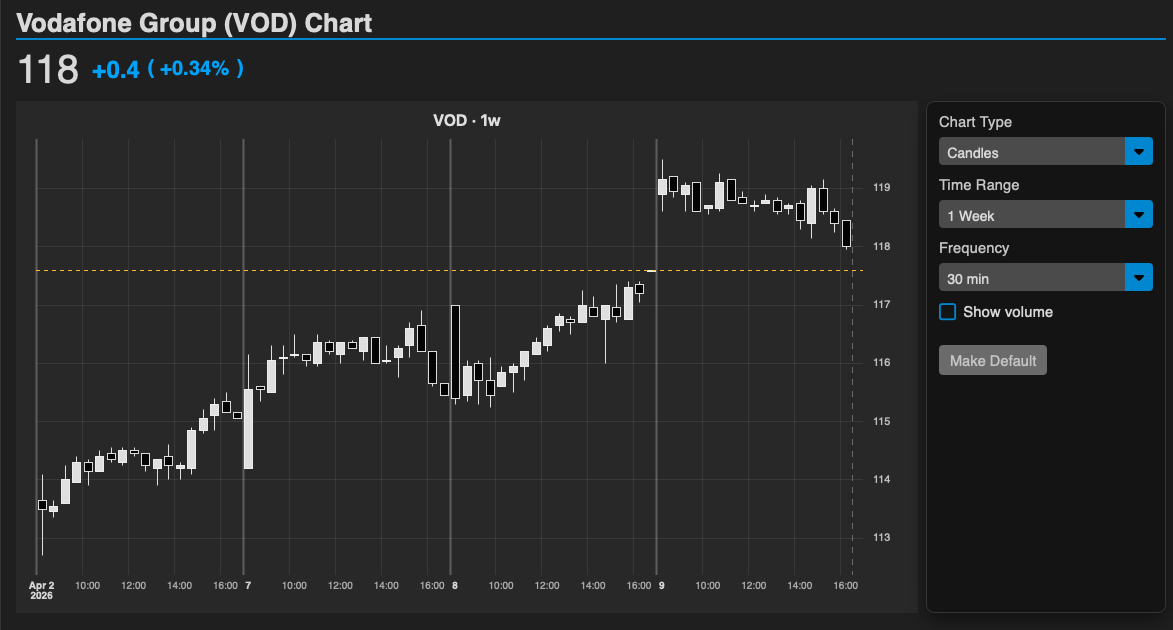Image resolution: width=1173 pixels, height=630 pixels.
Task: Select the VOD · 1w chart title
Action: pos(466,119)
